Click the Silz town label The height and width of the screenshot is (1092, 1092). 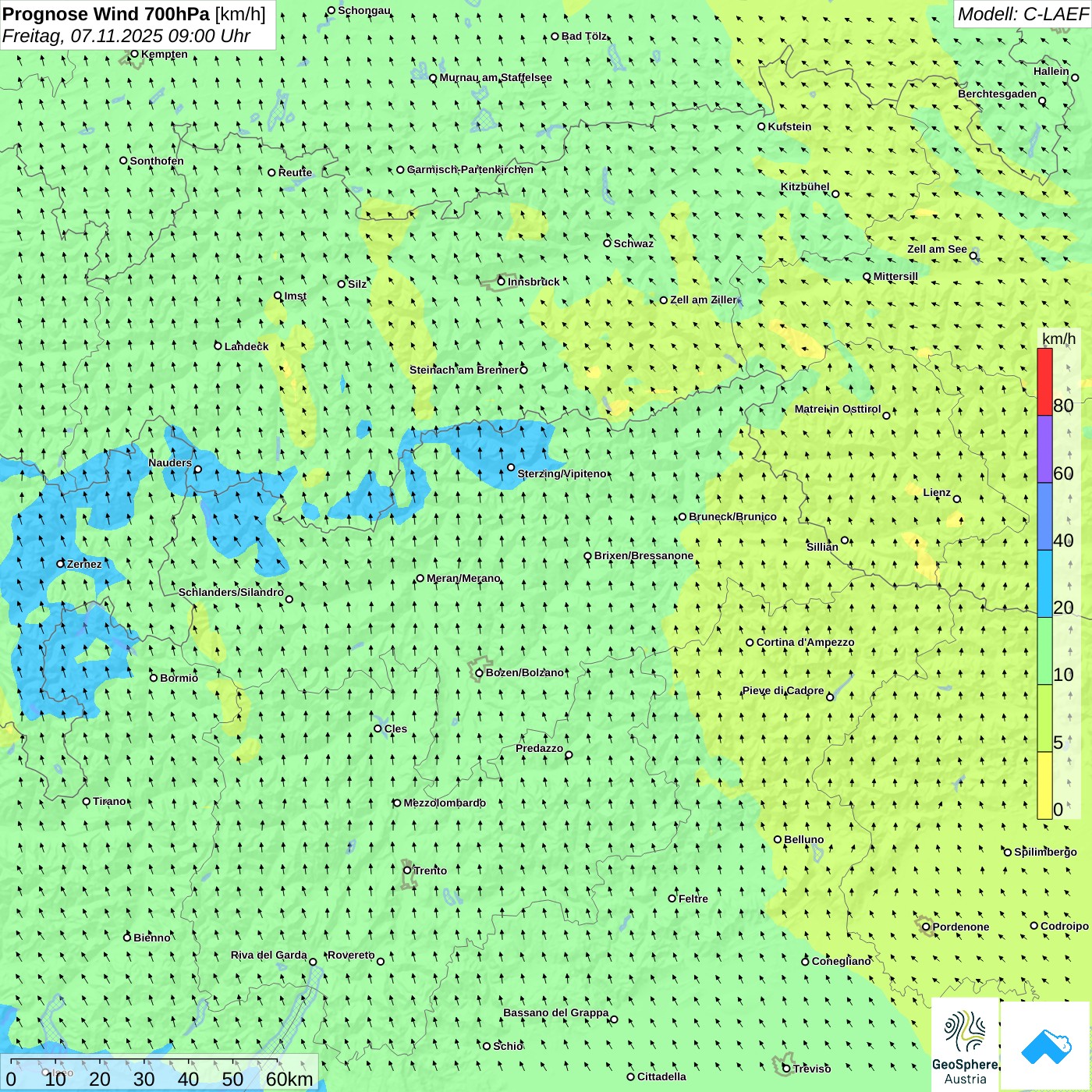pos(357,284)
